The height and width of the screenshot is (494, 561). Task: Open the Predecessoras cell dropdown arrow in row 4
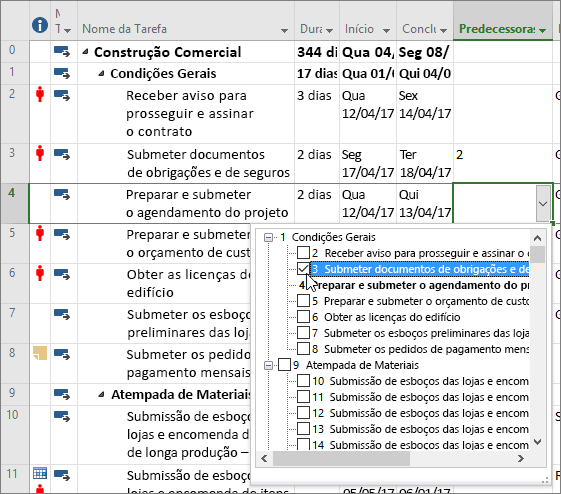(543, 204)
